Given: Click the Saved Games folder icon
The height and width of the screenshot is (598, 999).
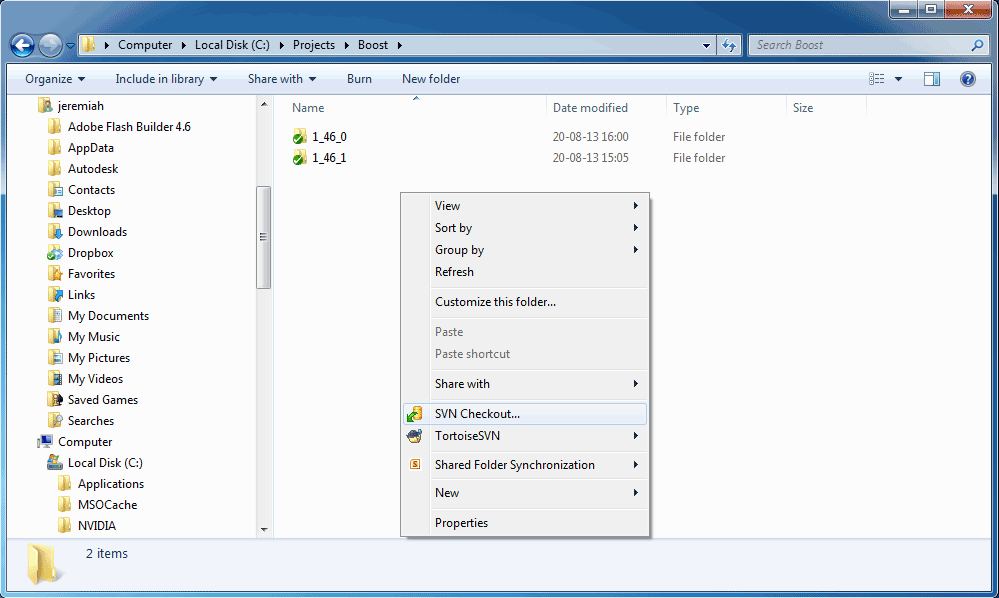Looking at the screenshot, I should click(55, 400).
